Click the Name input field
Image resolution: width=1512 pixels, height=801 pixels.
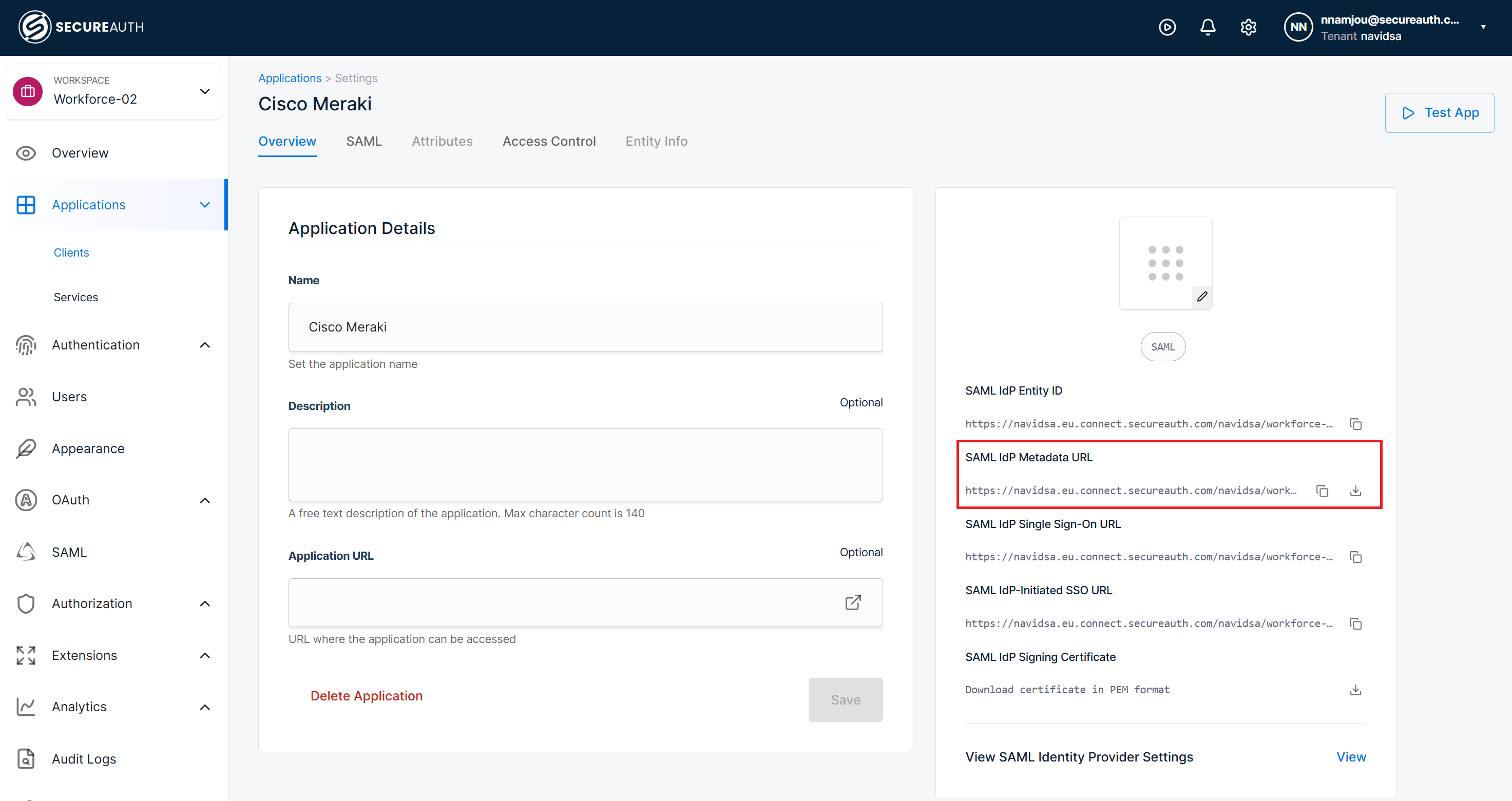point(585,327)
